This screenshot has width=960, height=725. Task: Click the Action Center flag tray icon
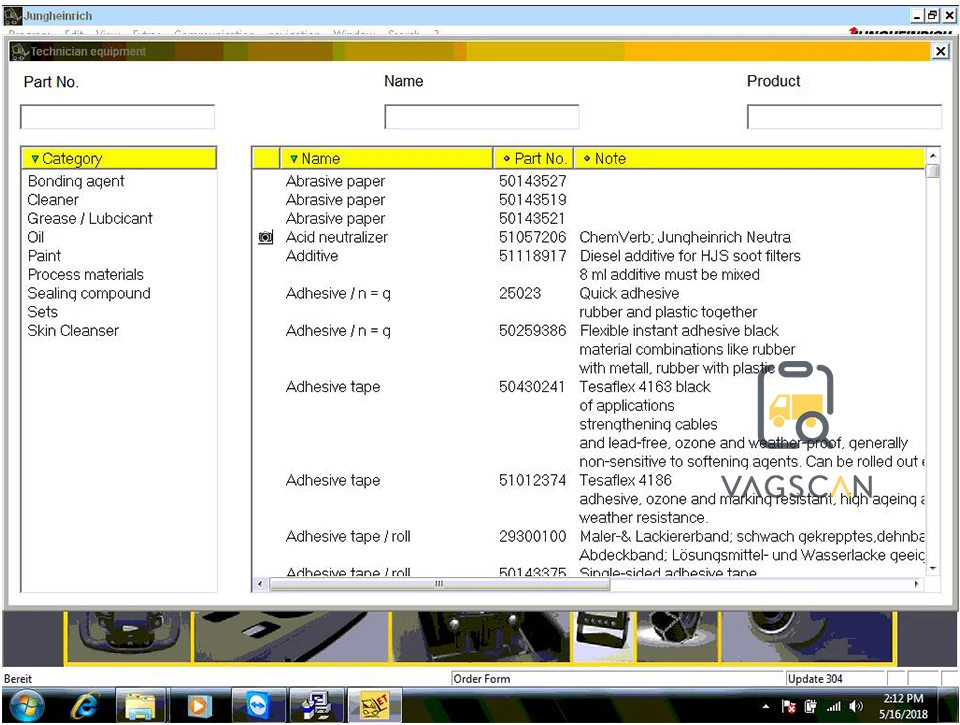(x=789, y=707)
